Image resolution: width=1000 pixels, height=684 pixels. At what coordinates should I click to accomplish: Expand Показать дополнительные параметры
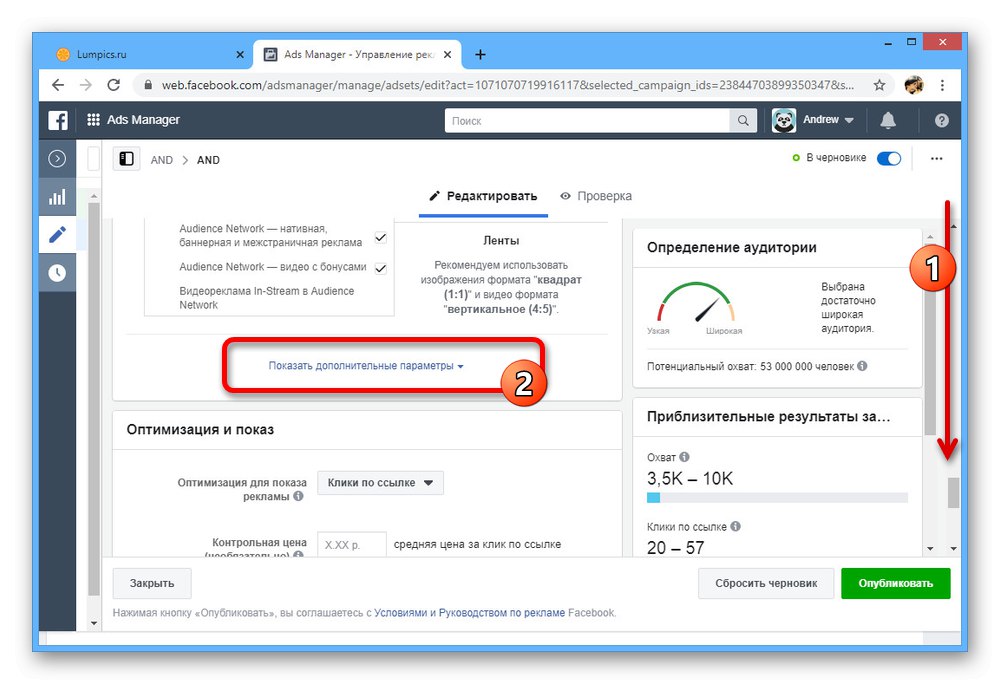coord(366,366)
